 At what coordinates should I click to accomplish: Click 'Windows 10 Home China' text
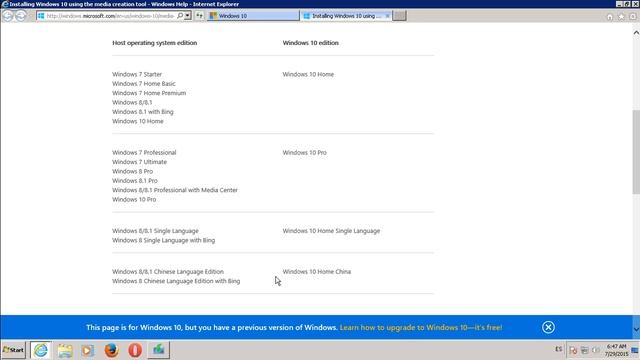point(317,272)
